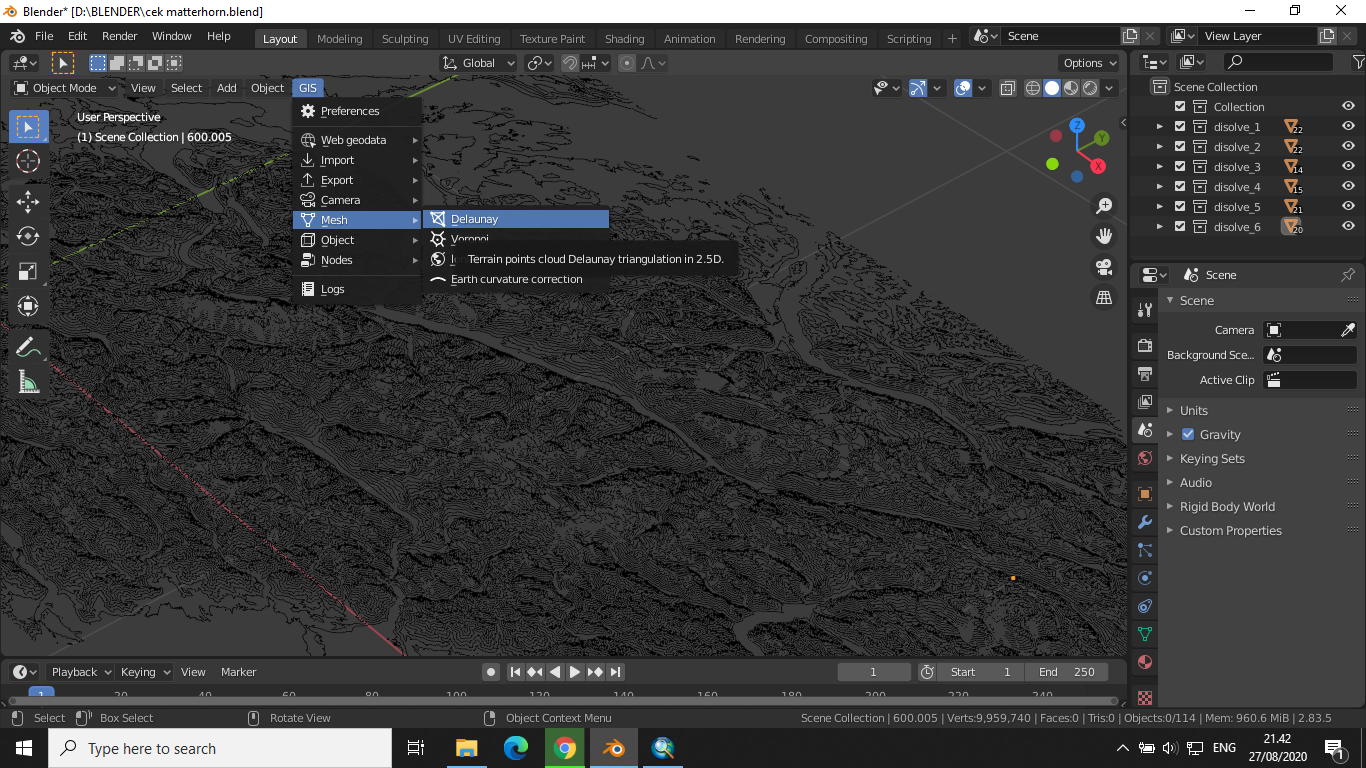Open the Options dropdown

coord(1091,63)
